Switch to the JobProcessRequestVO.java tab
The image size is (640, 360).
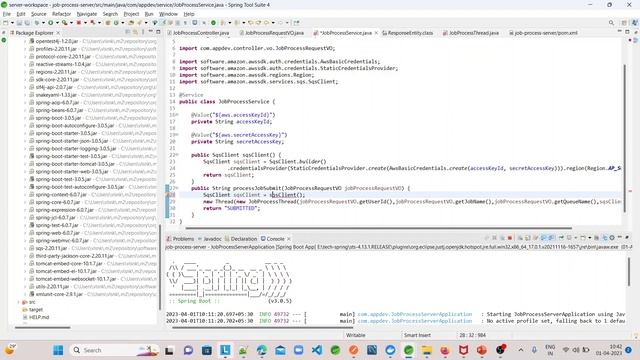pos(272,33)
